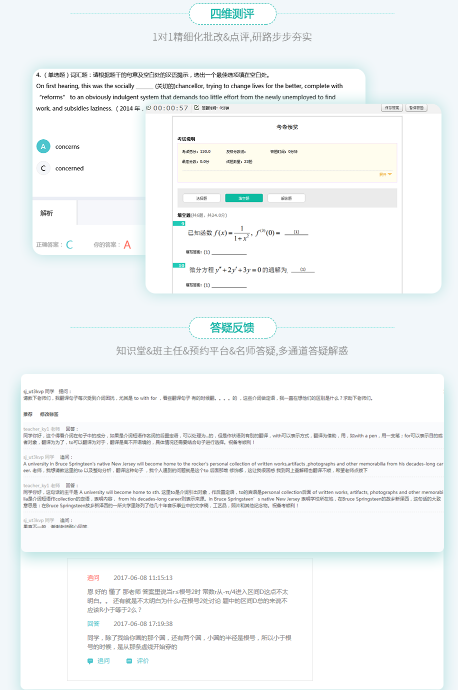Click answer blank under differential equation question
This screenshot has width=458, height=690.
pos(229,285)
